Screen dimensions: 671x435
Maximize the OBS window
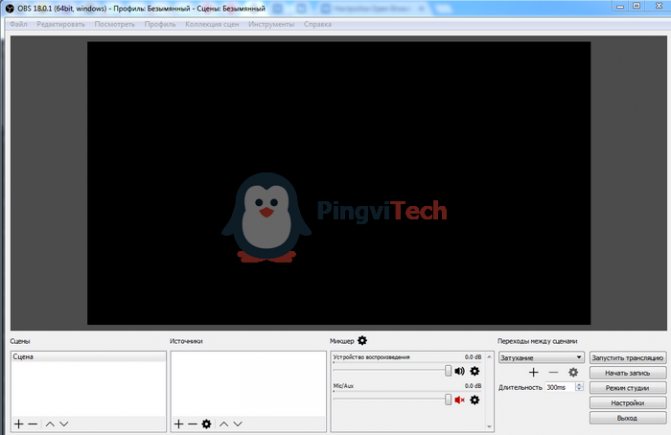click(637, 6)
